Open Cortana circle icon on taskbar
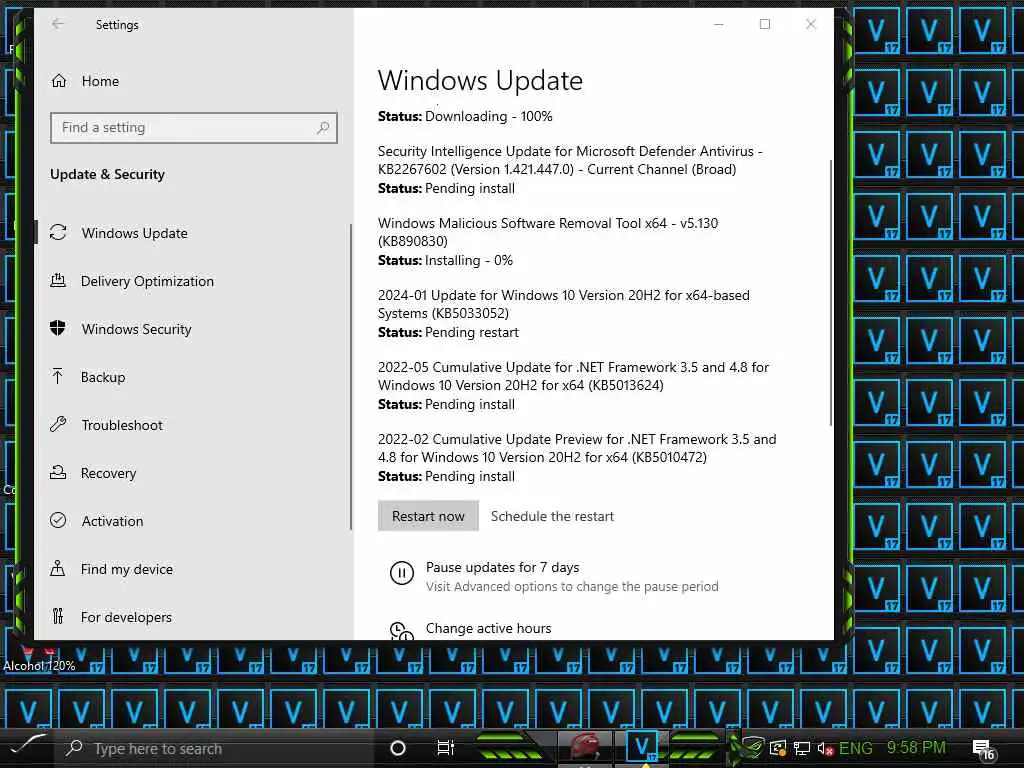The height and width of the screenshot is (768, 1024). (397, 748)
